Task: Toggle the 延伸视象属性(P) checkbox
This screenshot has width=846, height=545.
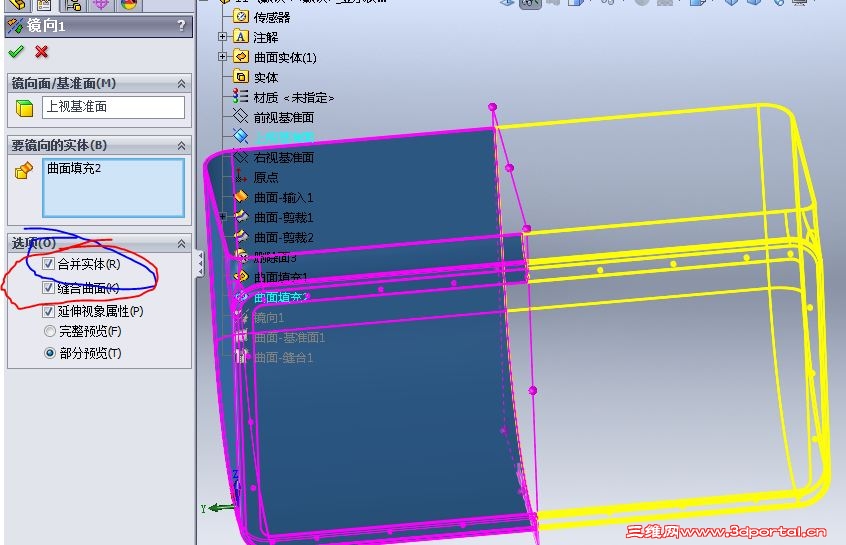Action: [48, 311]
